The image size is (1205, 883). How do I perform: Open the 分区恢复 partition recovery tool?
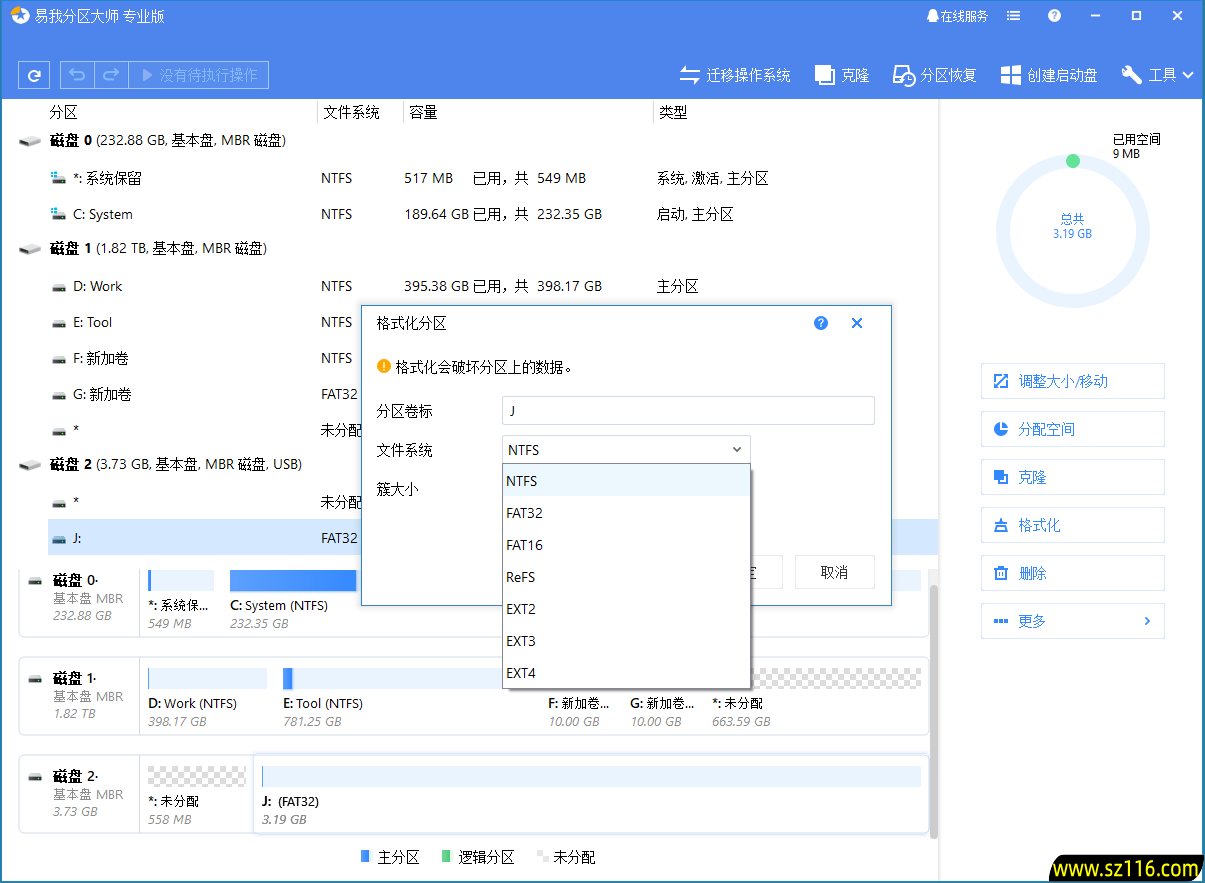pos(933,74)
